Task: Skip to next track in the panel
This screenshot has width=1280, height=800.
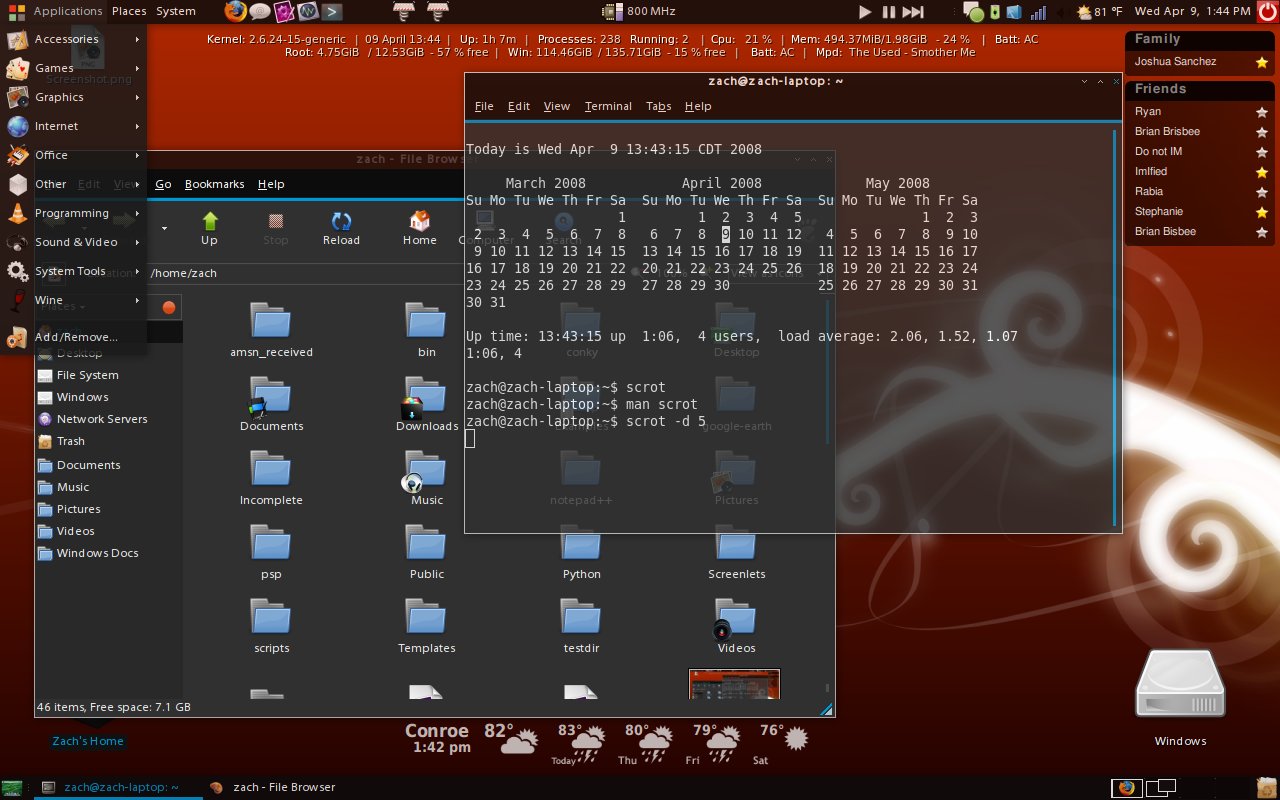Action: click(913, 12)
